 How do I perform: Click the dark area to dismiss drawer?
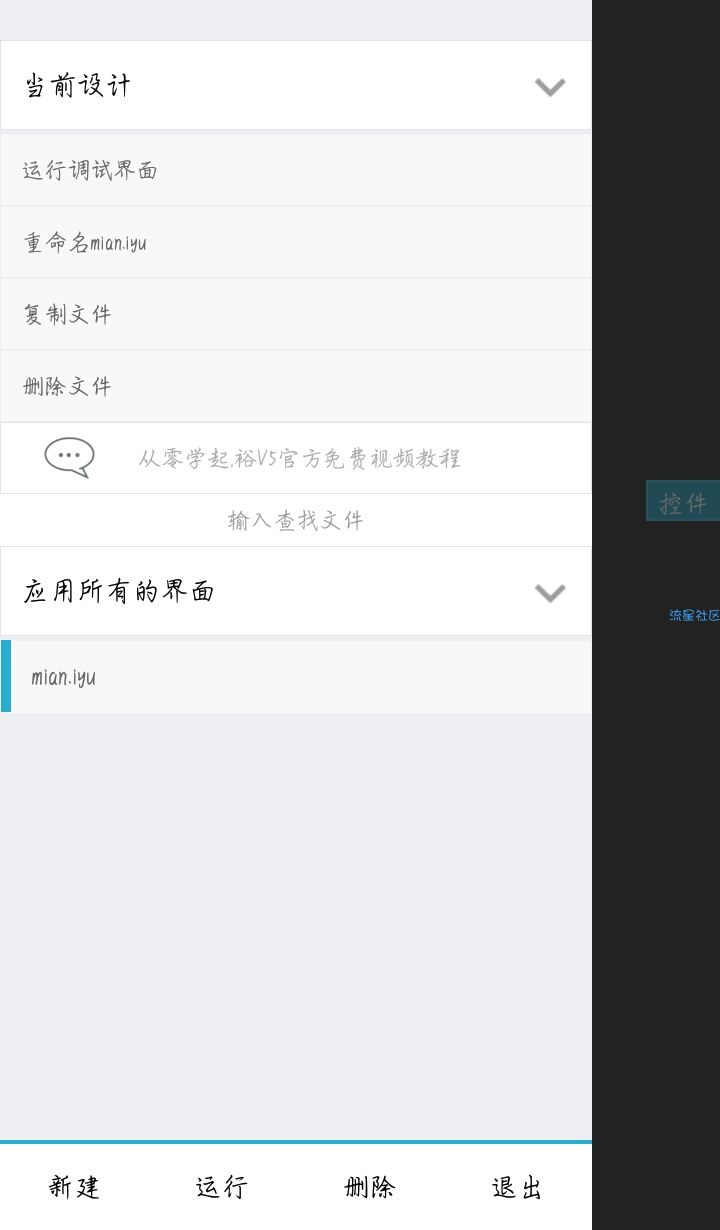point(656,900)
